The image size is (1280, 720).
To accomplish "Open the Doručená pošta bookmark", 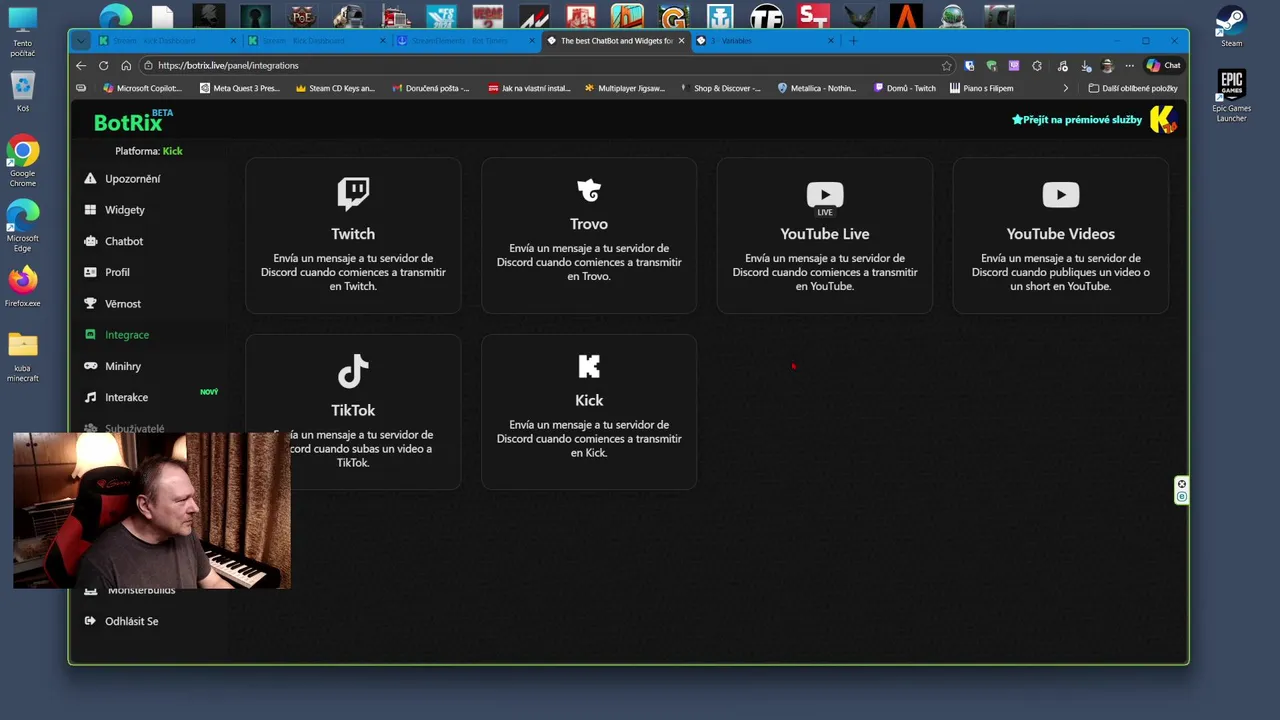I will click(431, 88).
